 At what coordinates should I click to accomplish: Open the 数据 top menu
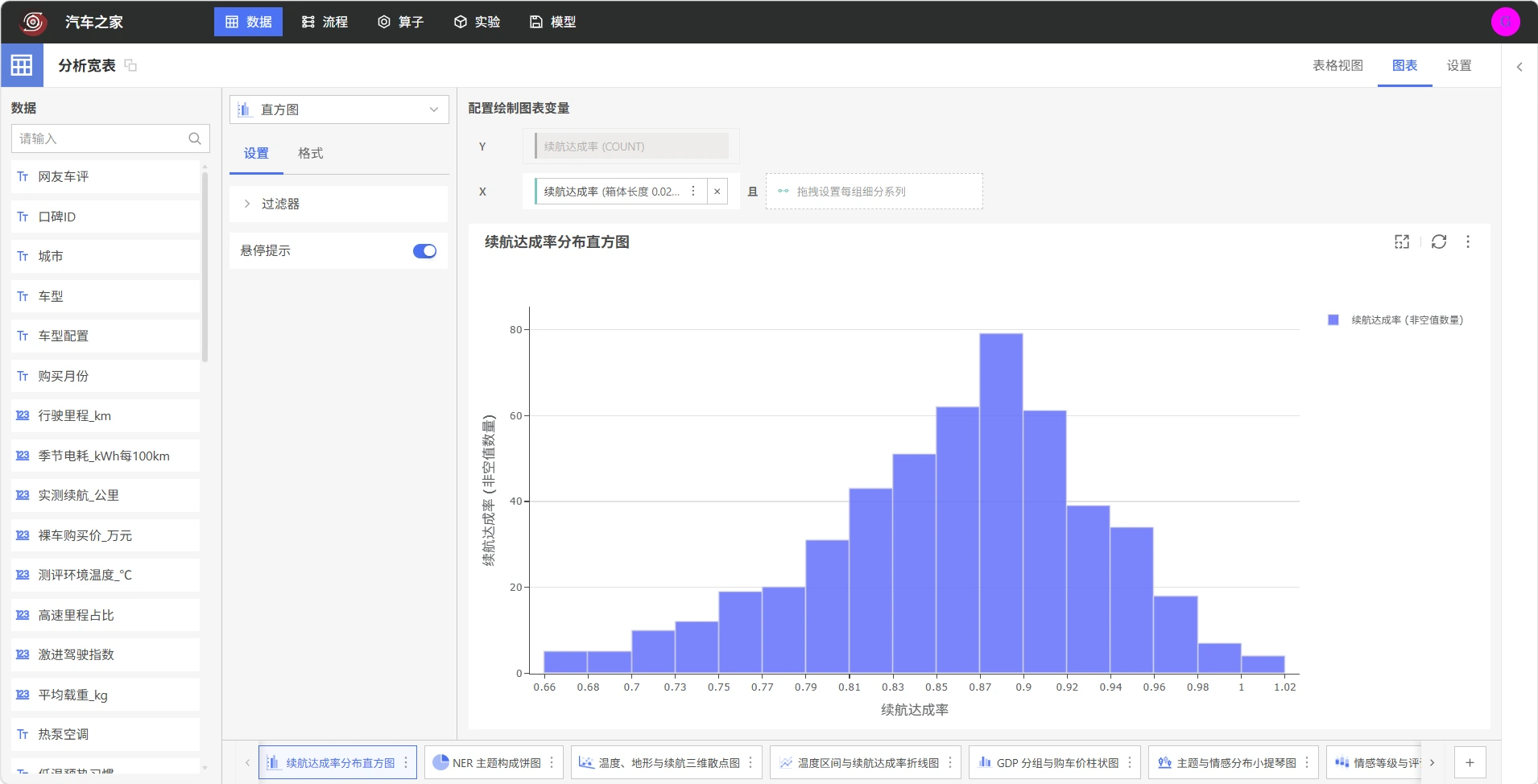click(x=248, y=22)
